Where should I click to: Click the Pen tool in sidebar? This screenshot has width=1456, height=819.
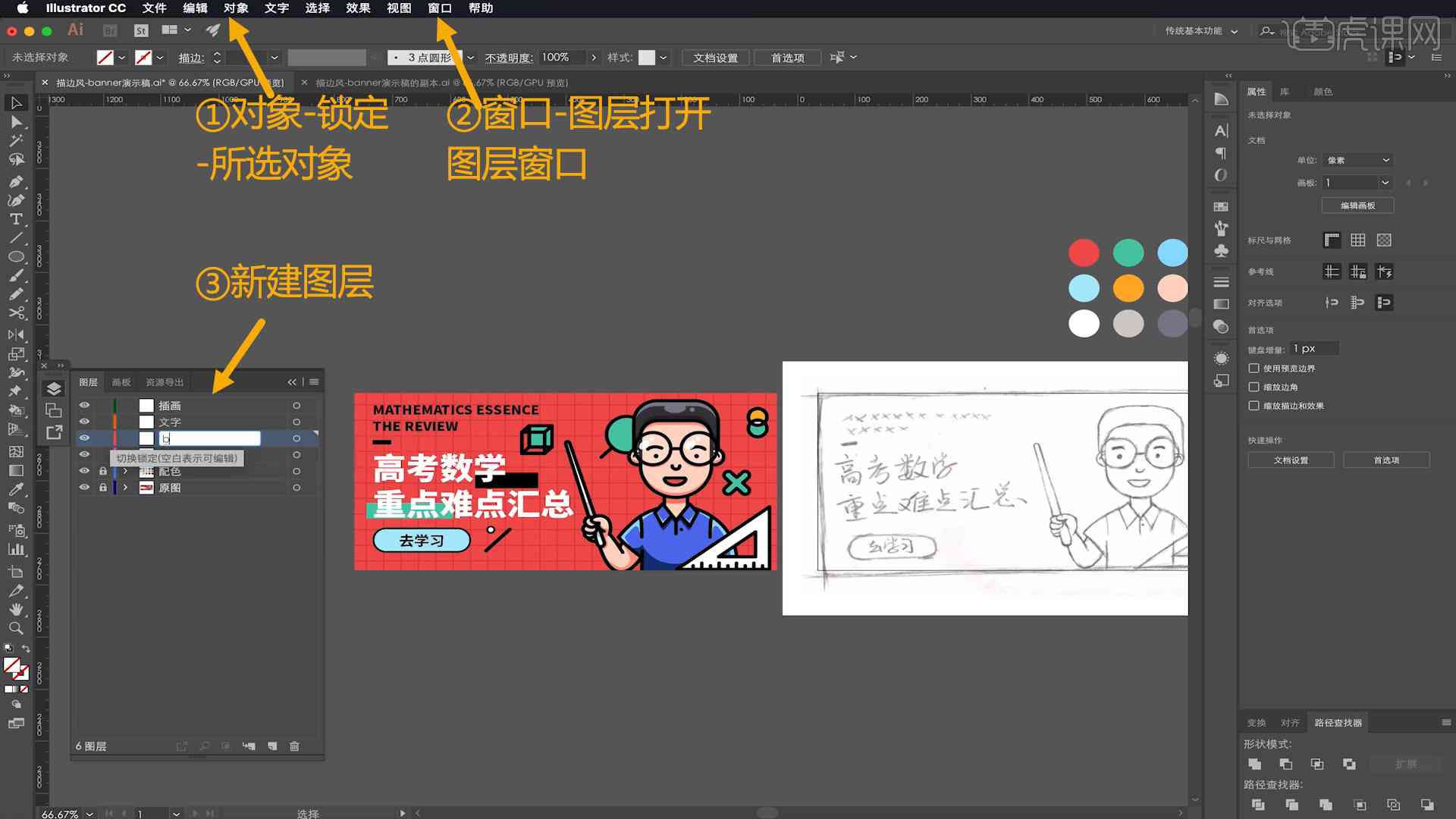14,180
